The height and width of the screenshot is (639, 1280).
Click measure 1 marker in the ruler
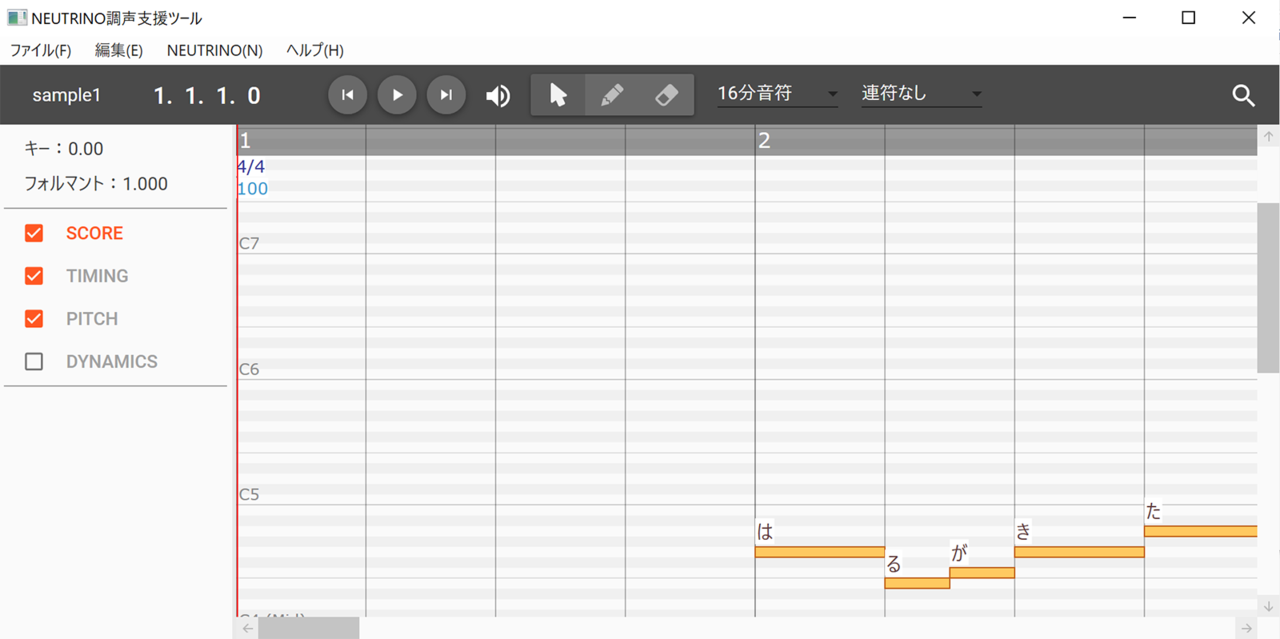tap(245, 140)
